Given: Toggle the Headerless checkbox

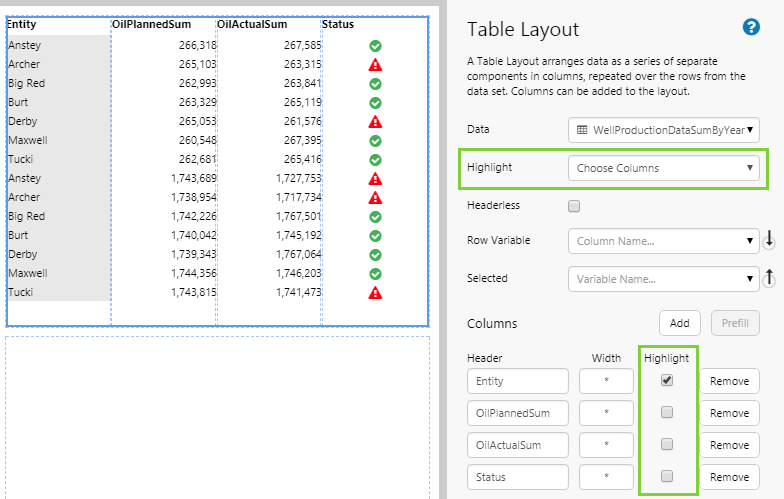Looking at the screenshot, I should point(573,206).
